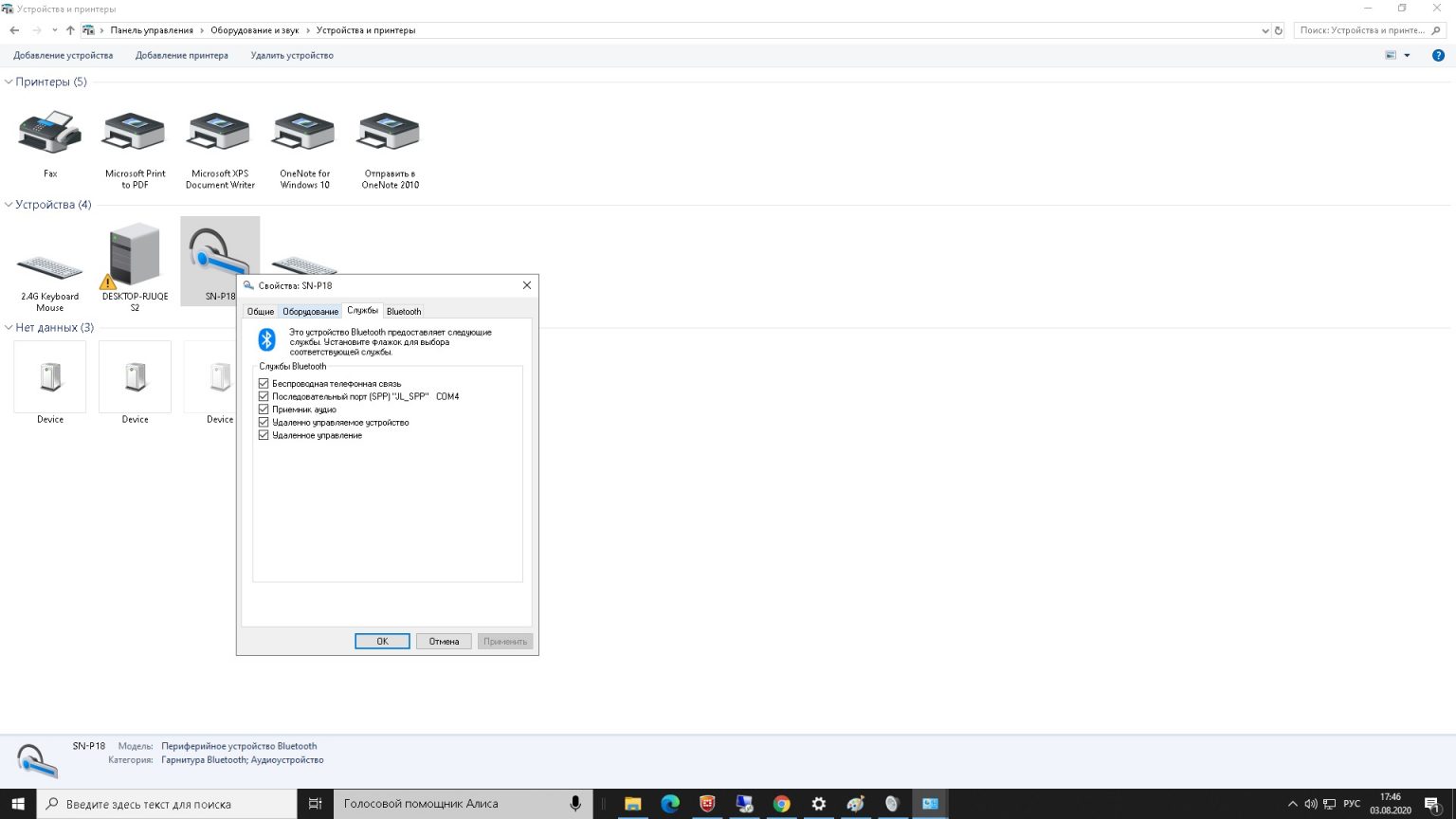Select OneNote for Windows 10 printer
Image resolution: width=1456 pixels, height=819 pixels.
click(304, 131)
